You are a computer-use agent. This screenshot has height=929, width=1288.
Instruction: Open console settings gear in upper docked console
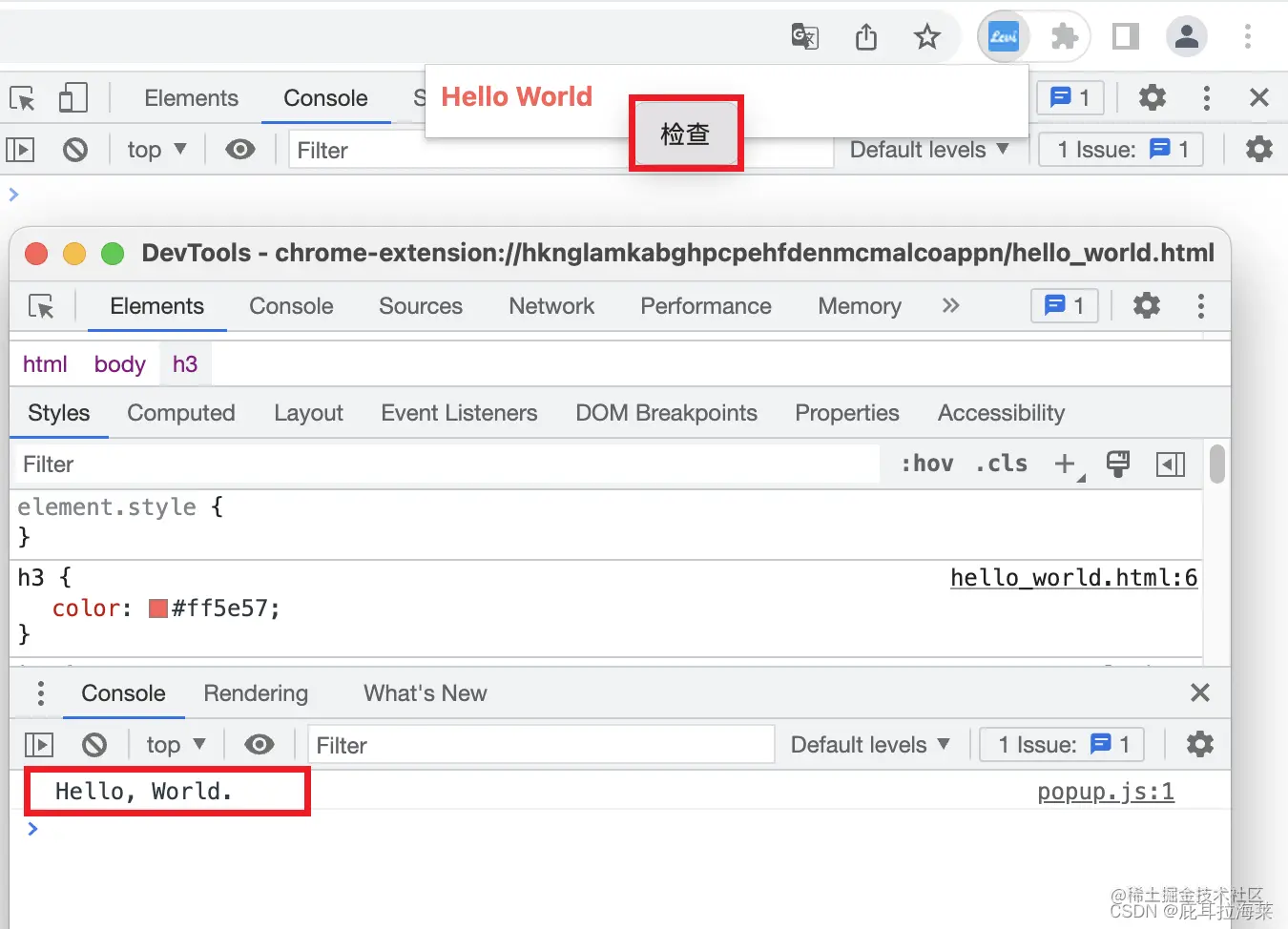tap(1259, 149)
